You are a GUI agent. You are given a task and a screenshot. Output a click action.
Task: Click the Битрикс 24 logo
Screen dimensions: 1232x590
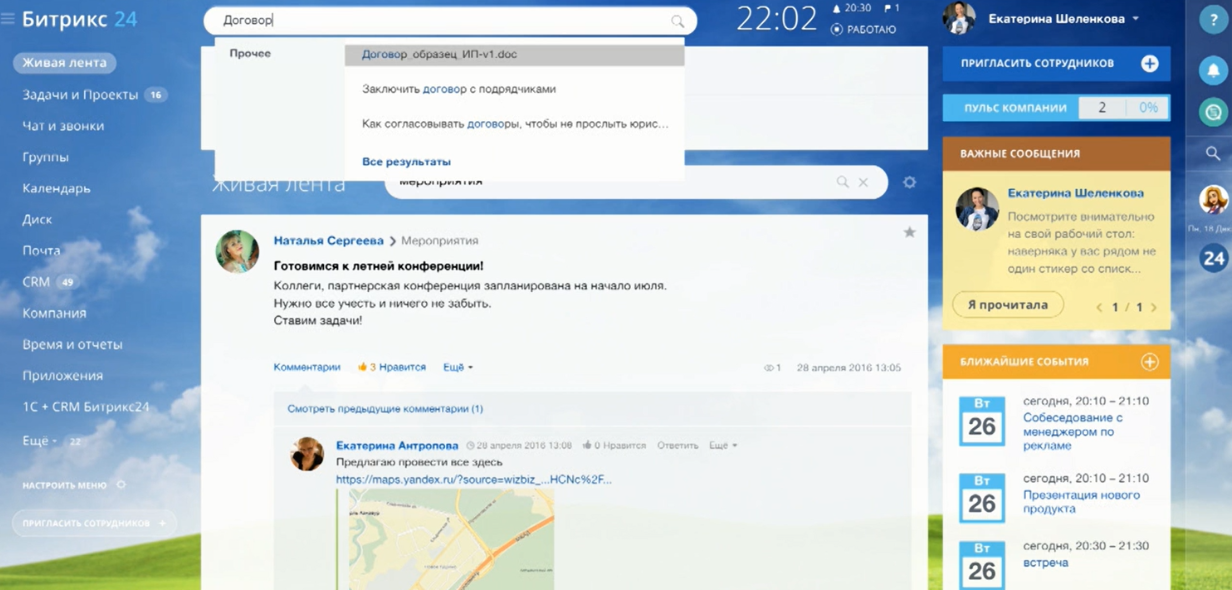tap(80, 18)
